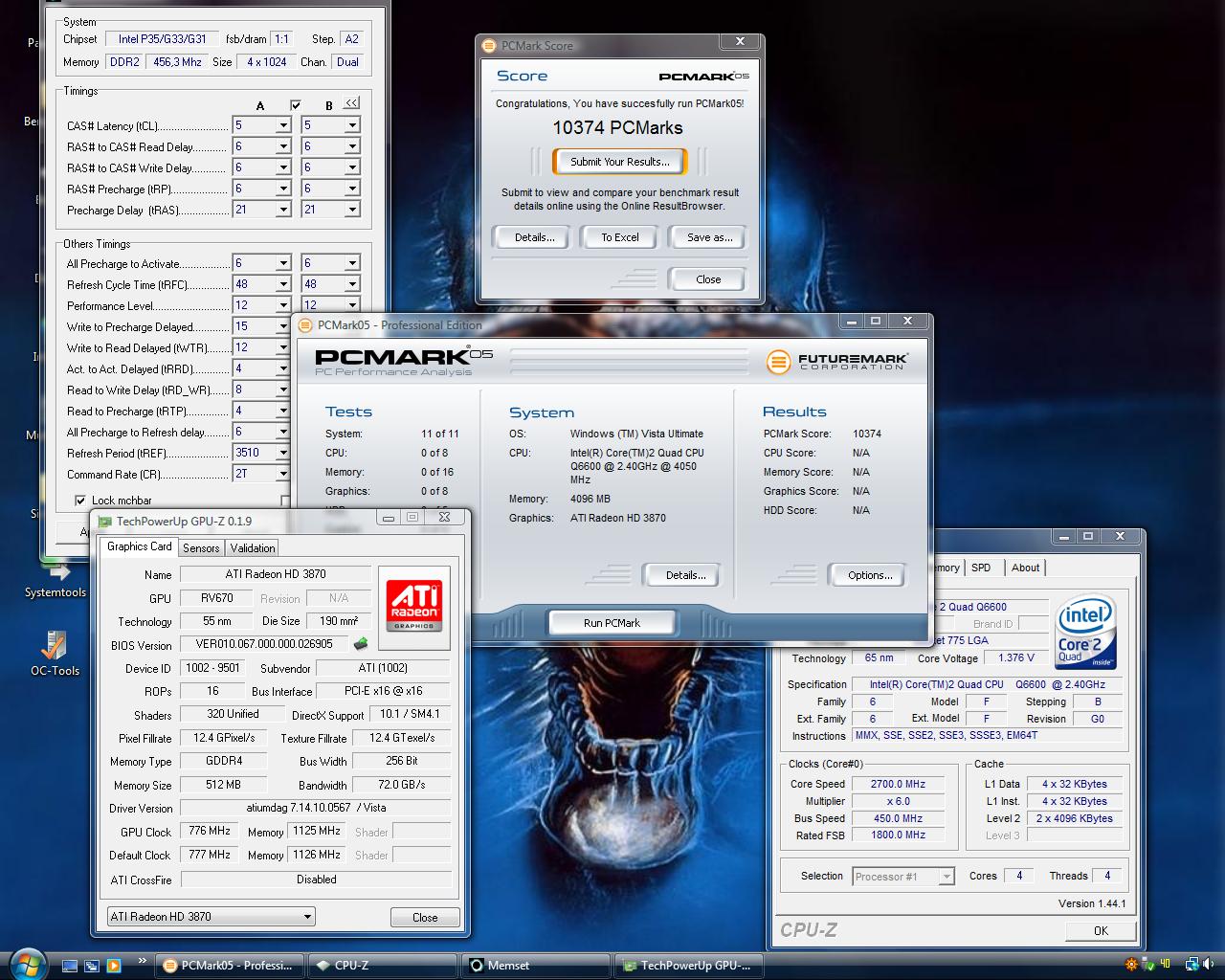Image resolution: width=1225 pixels, height=980 pixels.
Task: Open Precharge Delay (tRAS) column A dropdown
Action: coord(282,210)
